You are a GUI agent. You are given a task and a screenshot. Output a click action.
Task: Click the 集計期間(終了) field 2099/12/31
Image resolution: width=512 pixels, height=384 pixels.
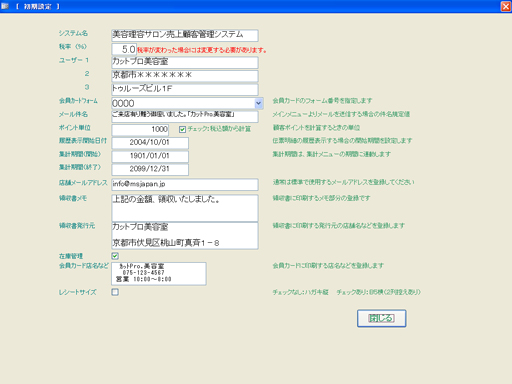tap(150, 169)
